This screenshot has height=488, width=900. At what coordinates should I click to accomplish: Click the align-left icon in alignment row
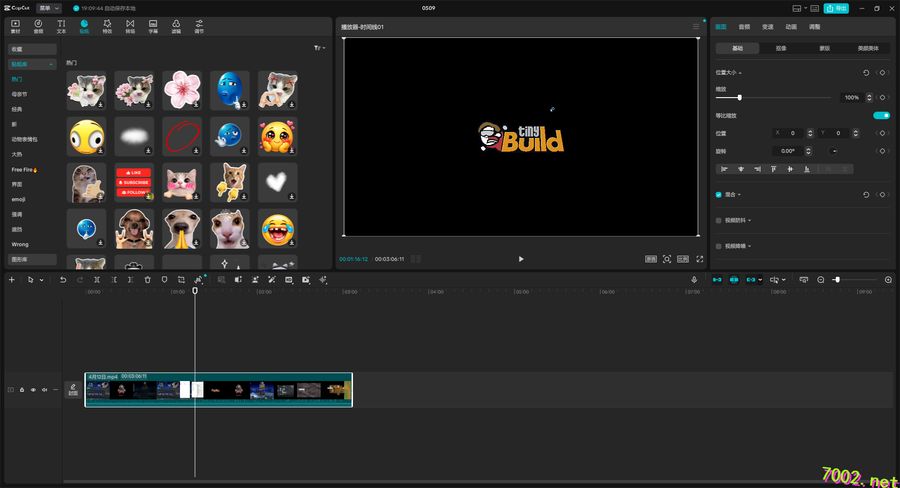[x=724, y=169]
